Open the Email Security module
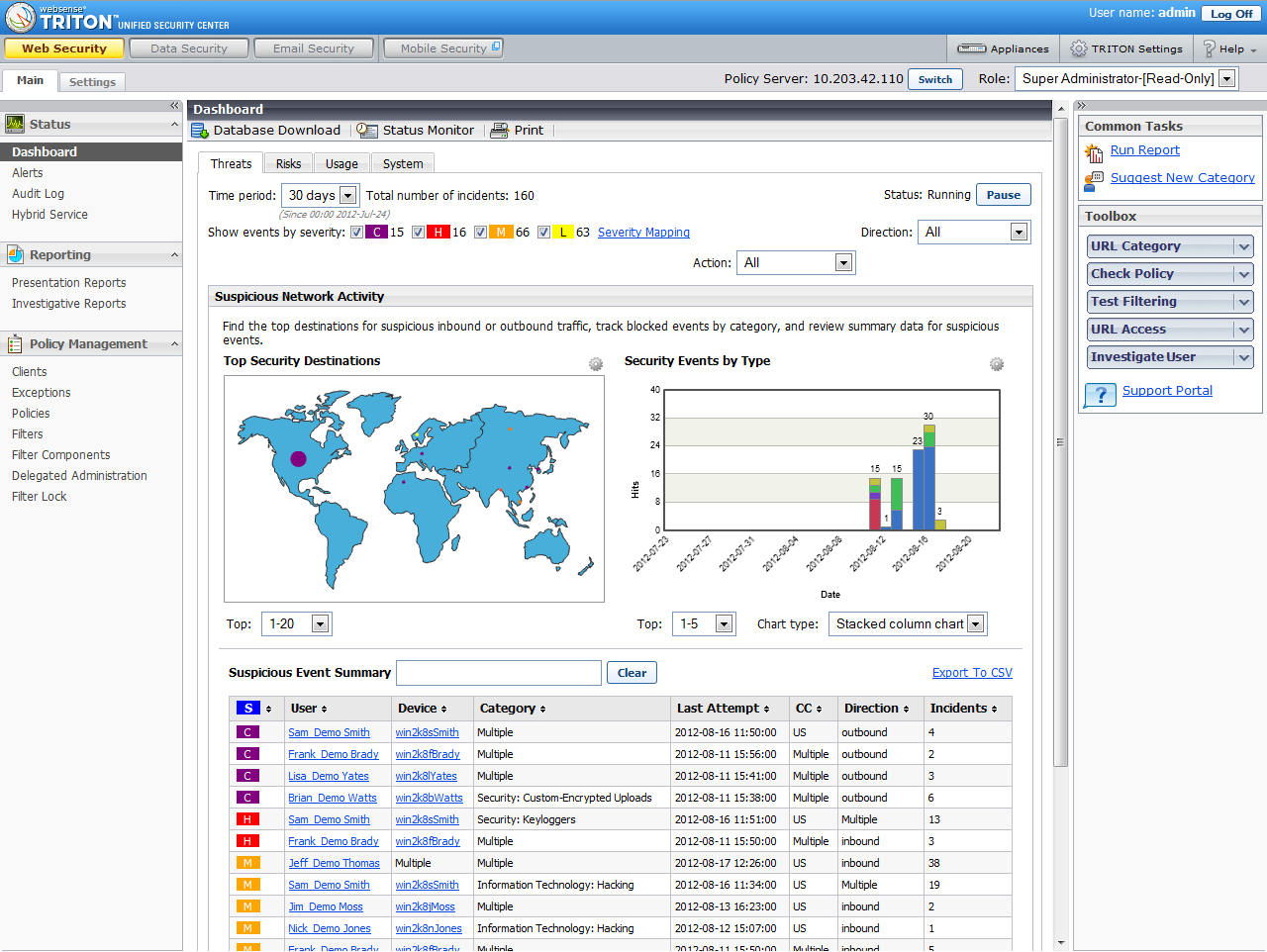Screen dimensions: 1267x952 click(x=313, y=48)
